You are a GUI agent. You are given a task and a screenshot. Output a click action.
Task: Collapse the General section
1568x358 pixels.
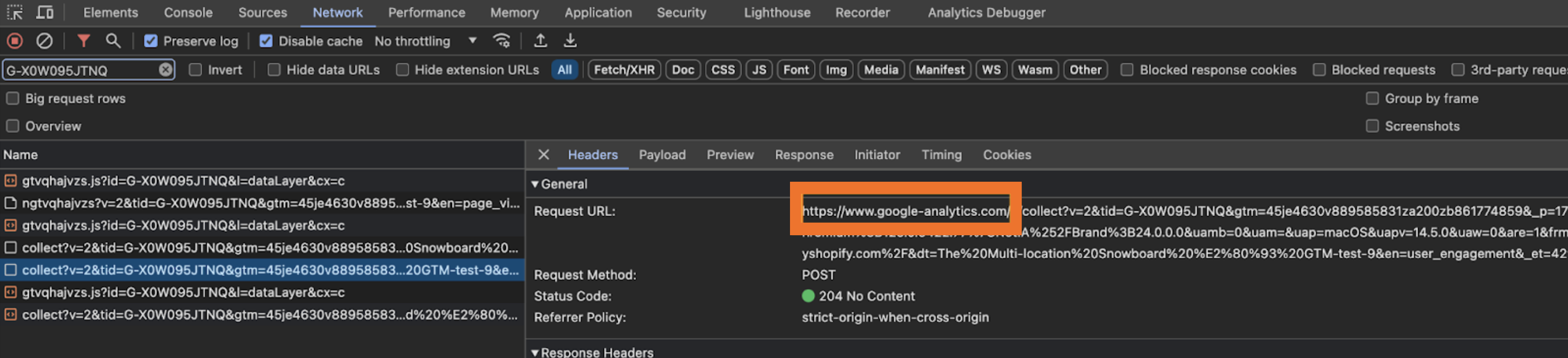tap(535, 184)
